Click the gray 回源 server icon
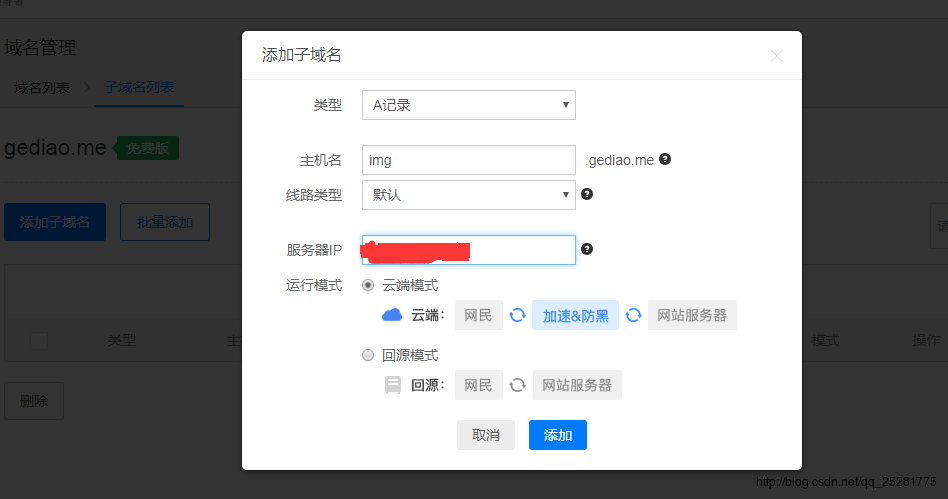 pyautogui.click(x=393, y=385)
